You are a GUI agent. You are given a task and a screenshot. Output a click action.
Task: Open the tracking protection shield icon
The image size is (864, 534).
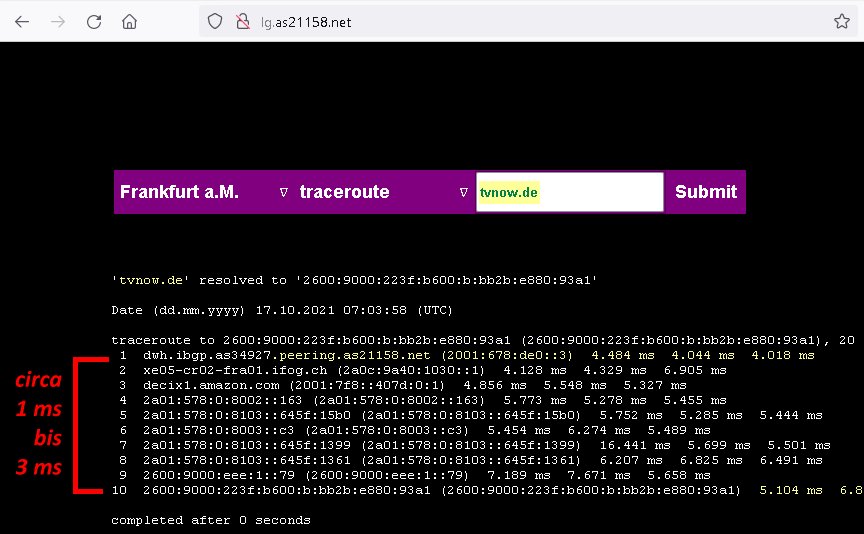point(214,21)
